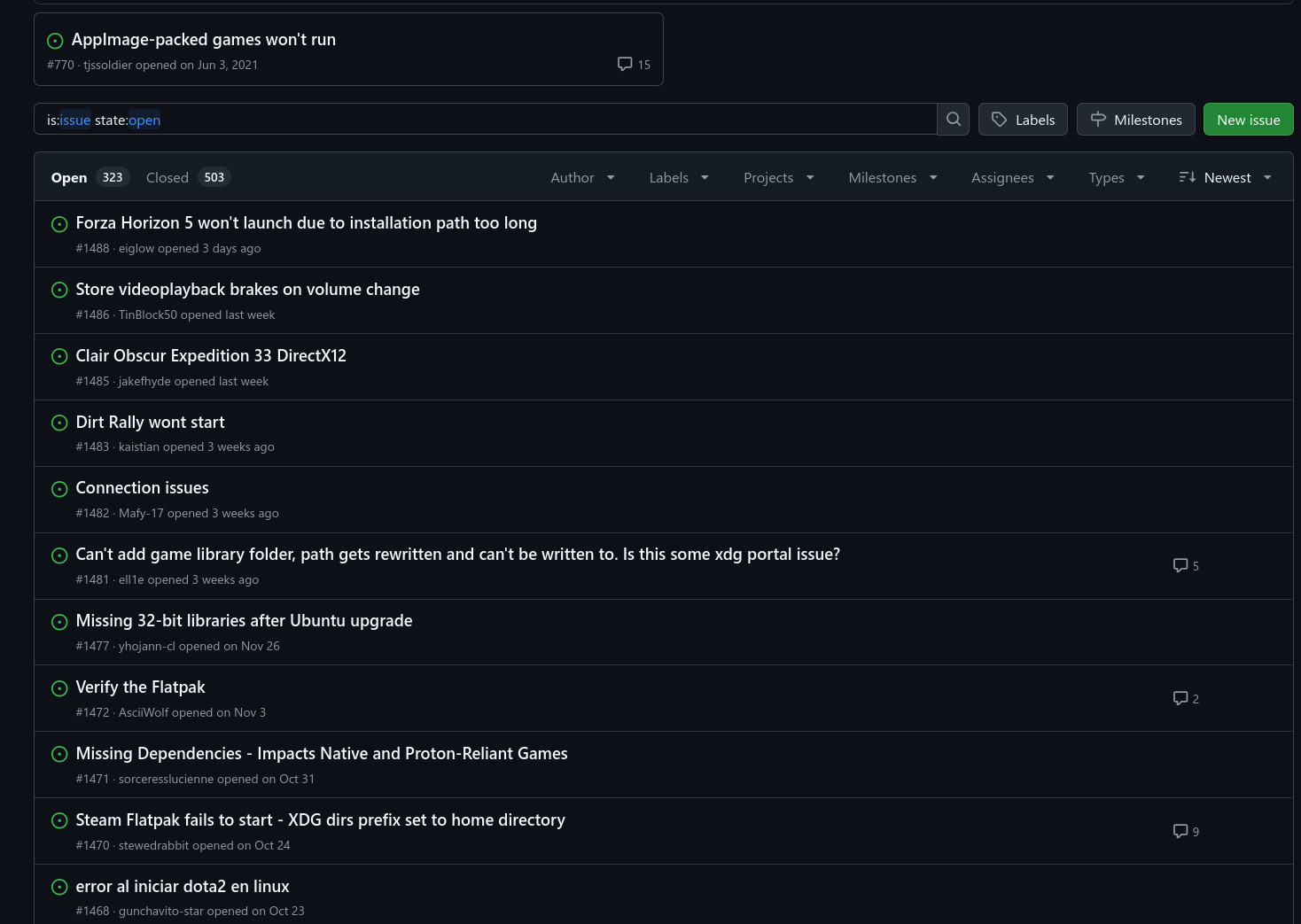Image resolution: width=1301 pixels, height=924 pixels.
Task: Open author profile gunchavito-star
Action: pyautogui.click(x=161, y=912)
